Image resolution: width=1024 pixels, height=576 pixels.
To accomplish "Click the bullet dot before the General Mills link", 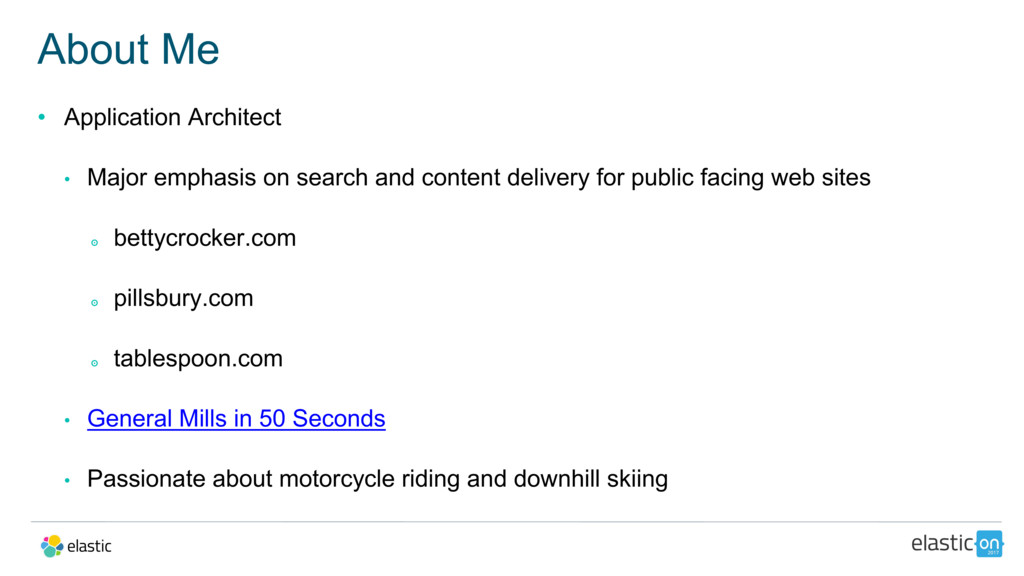I will pyautogui.click(x=66, y=420).
